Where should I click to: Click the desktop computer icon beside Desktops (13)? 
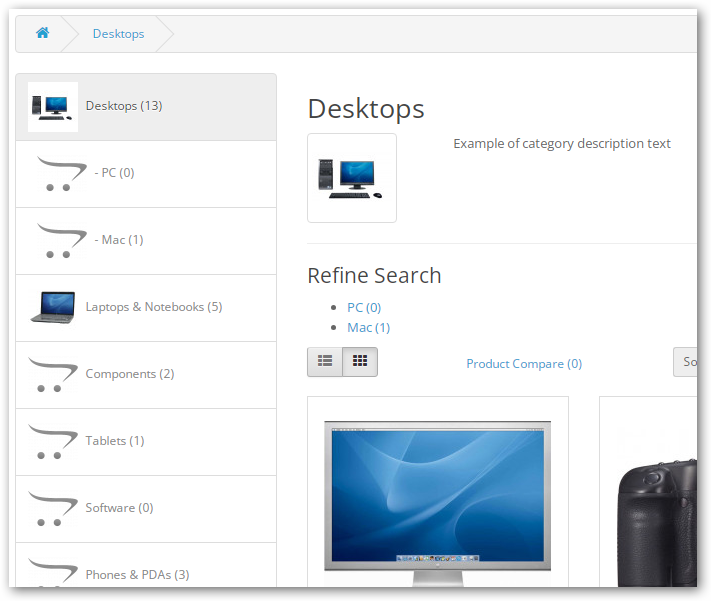[x=53, y=107]
